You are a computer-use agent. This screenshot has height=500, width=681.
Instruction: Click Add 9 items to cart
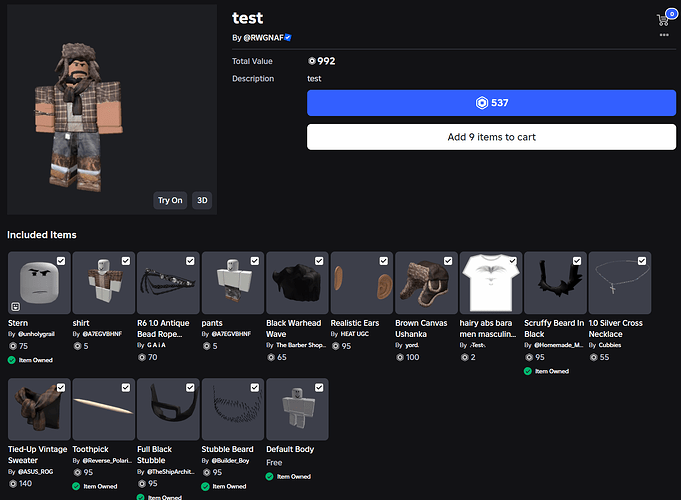point(491,137)
